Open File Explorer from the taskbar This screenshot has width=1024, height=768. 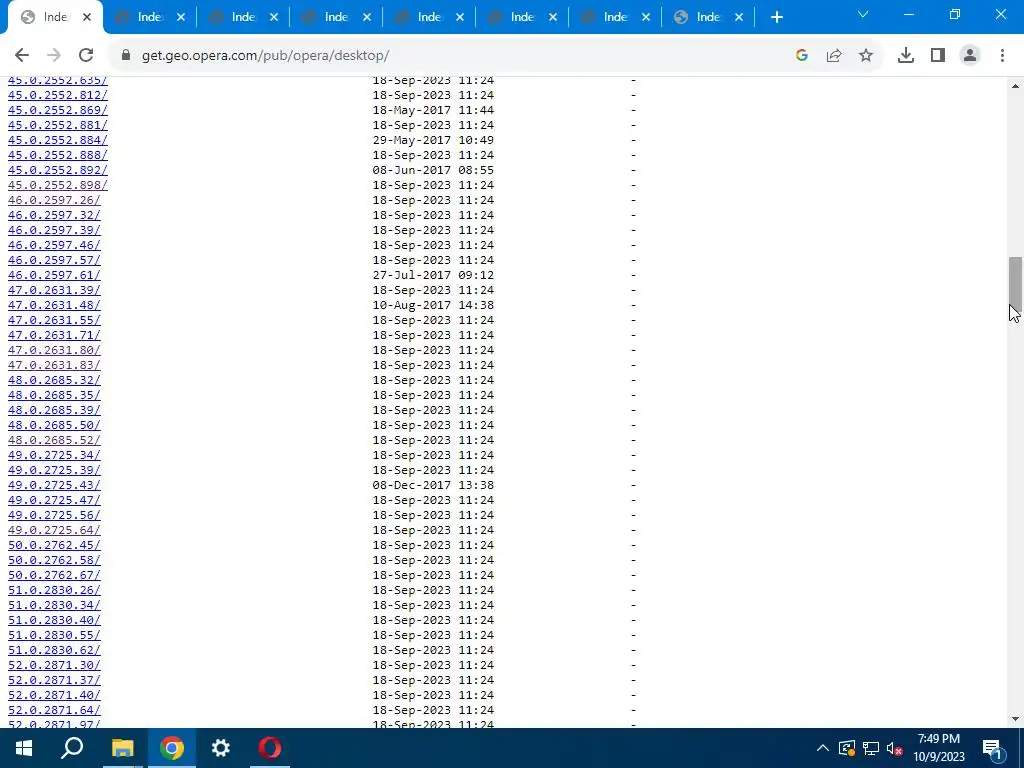[x=122, y=748]
